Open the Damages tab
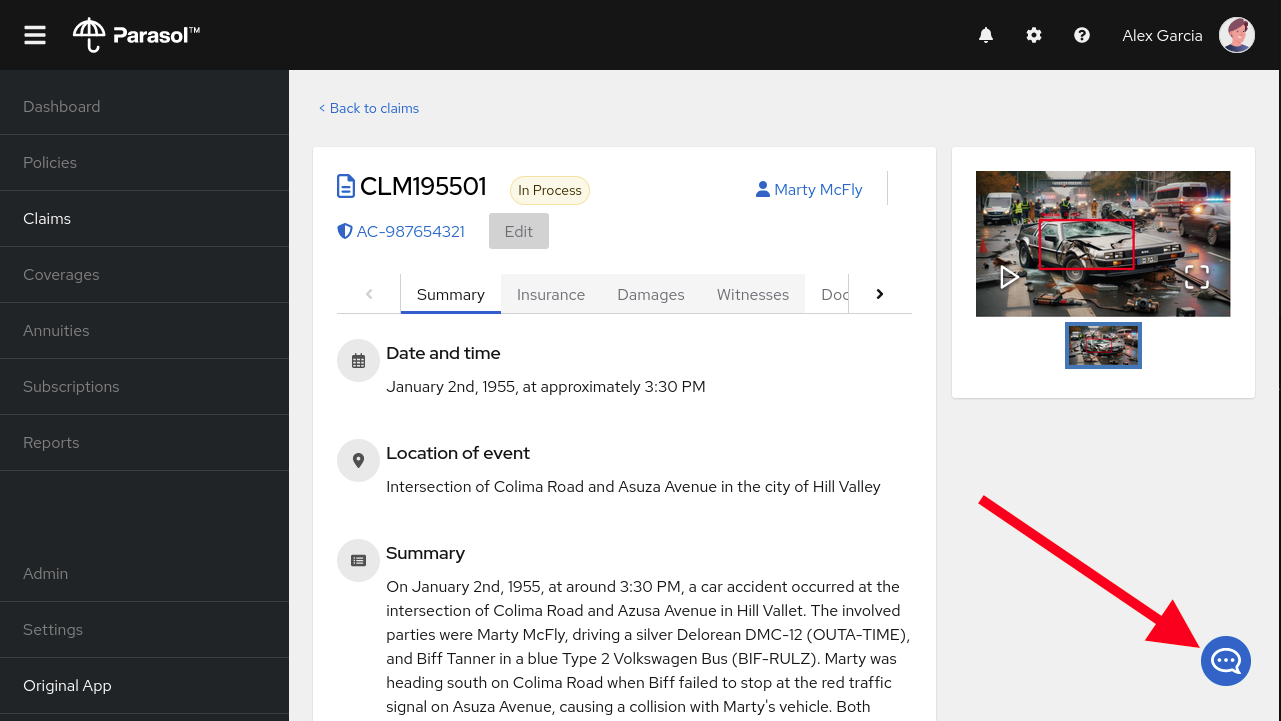Viewport: 1281px width, 721px height. tap(651, 294)
